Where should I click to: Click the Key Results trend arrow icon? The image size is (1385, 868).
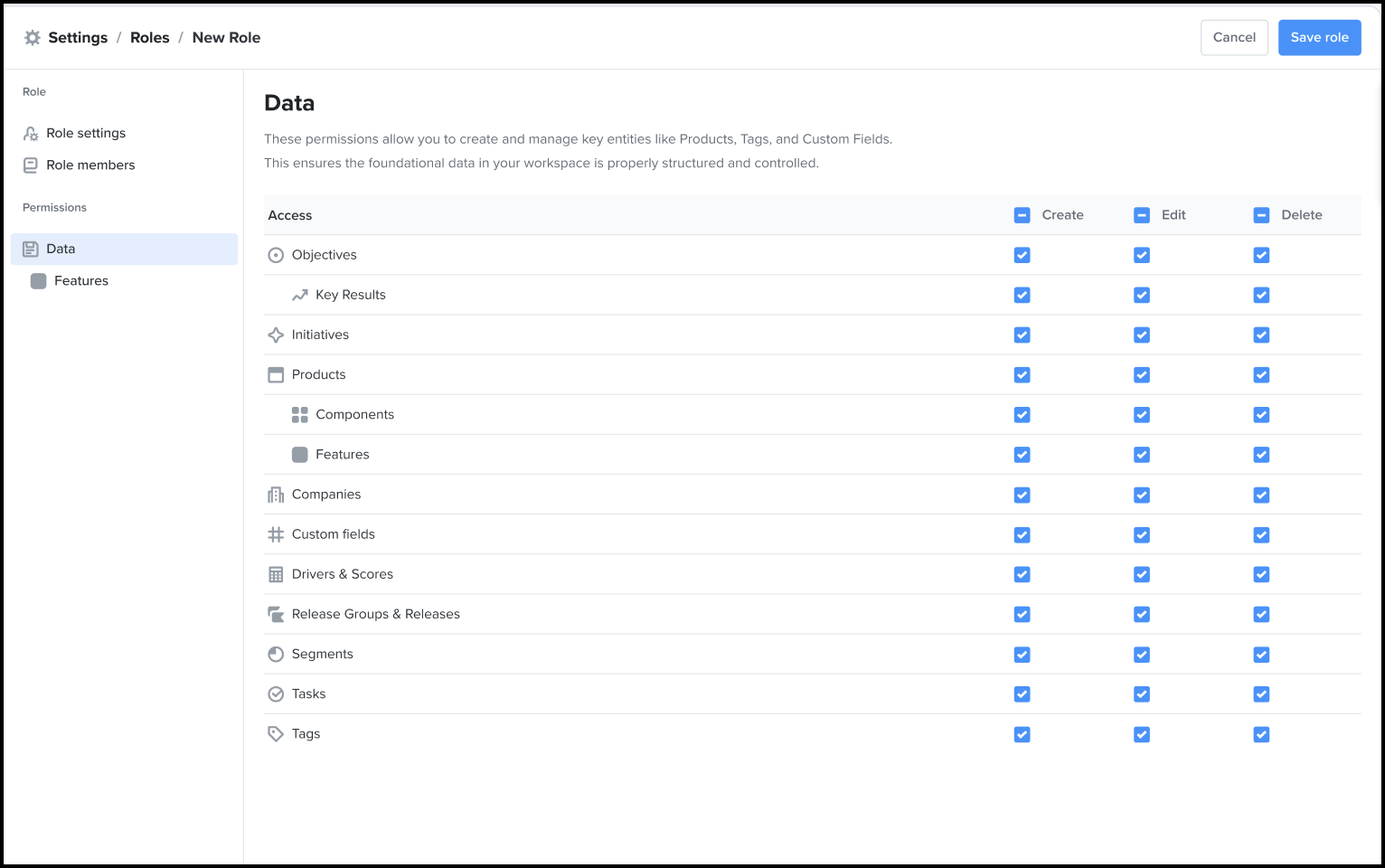click(x=300, y=295)
